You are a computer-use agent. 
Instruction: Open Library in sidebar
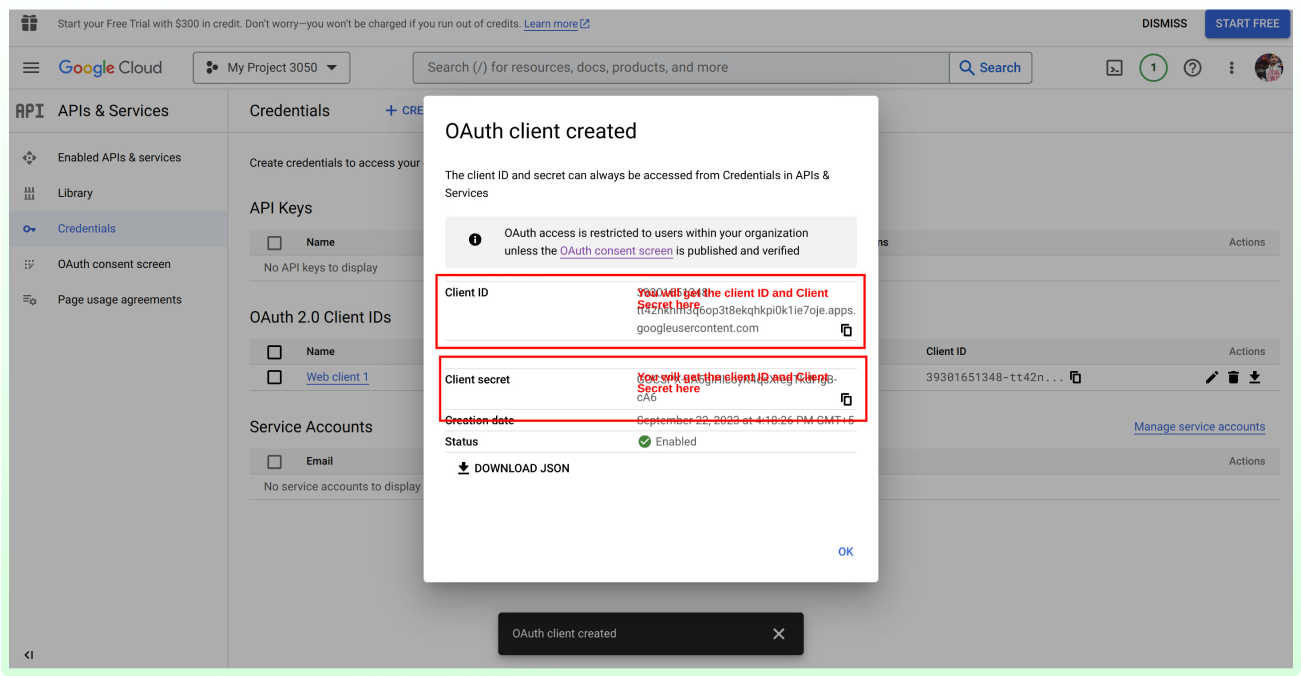pyautogui.click(x=75, y=193)
